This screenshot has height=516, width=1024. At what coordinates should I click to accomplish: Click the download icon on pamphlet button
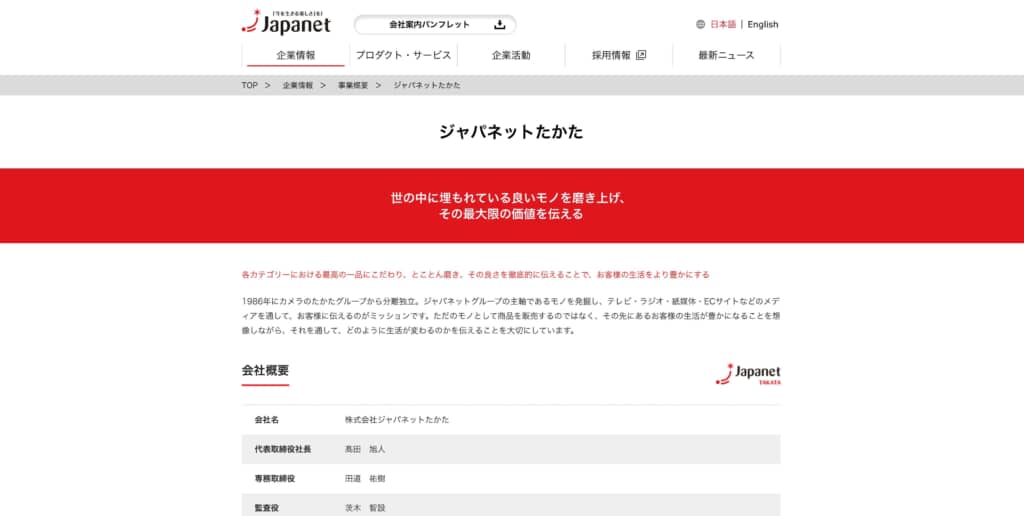point(500,25)
